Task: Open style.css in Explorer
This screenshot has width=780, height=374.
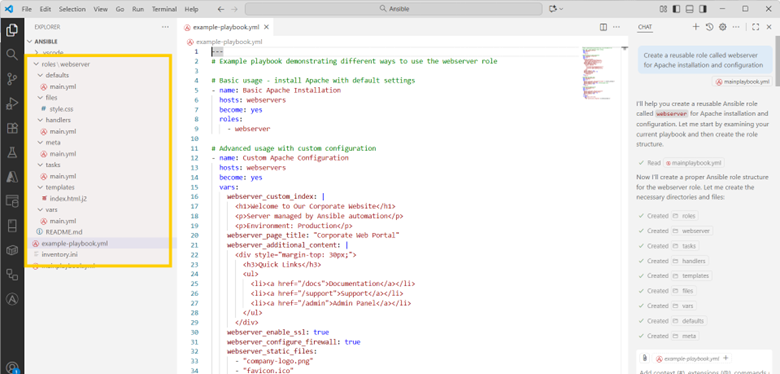Action: click(x=61, y=109)
